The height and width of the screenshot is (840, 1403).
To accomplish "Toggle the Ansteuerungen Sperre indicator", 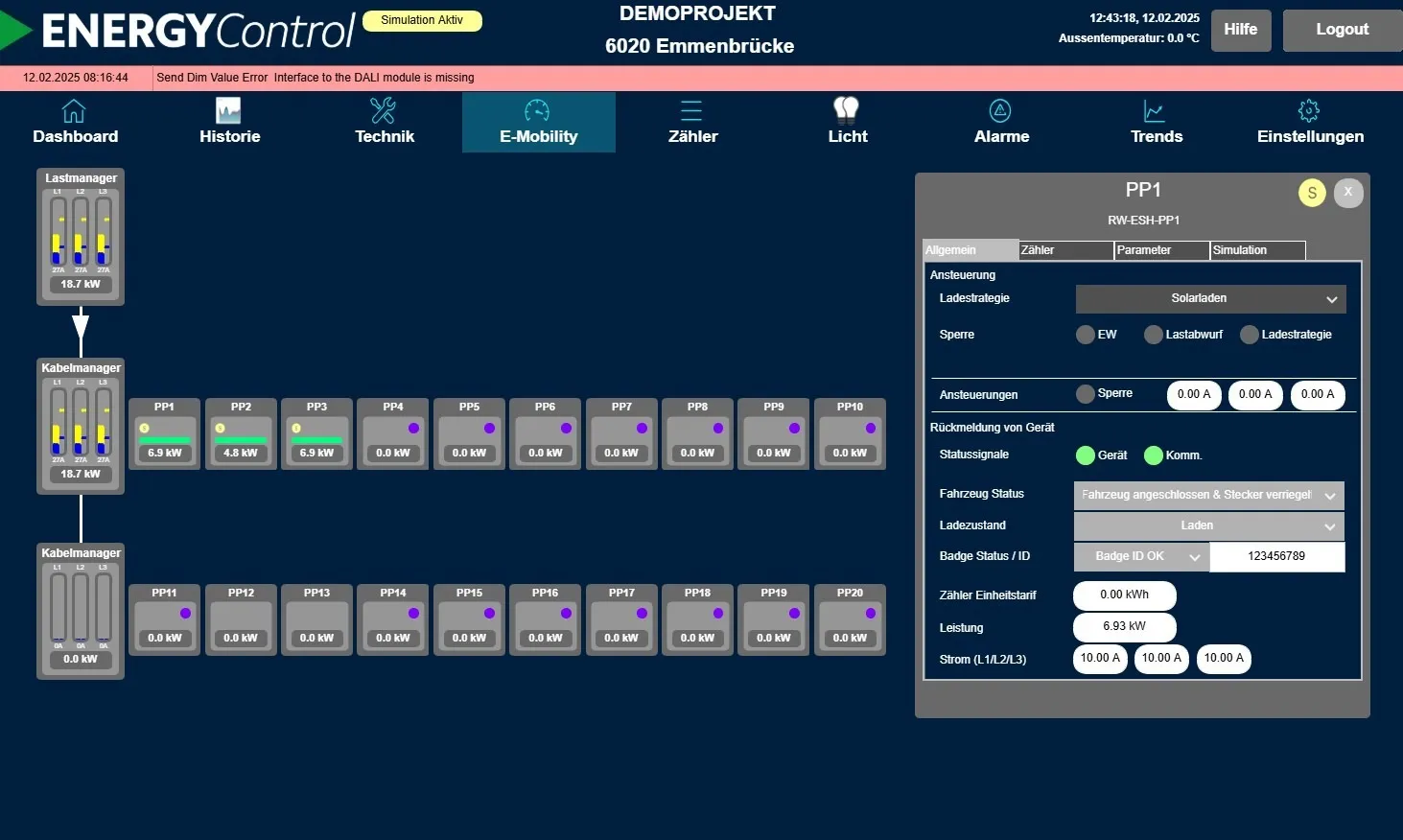I will (x=1086, y=394).
